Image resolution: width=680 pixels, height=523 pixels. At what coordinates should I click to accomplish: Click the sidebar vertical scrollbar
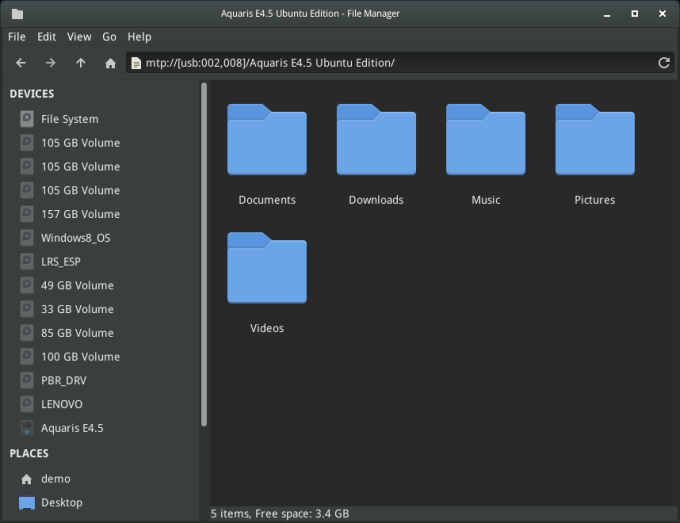pyautogui.click(x=204, y=250)
